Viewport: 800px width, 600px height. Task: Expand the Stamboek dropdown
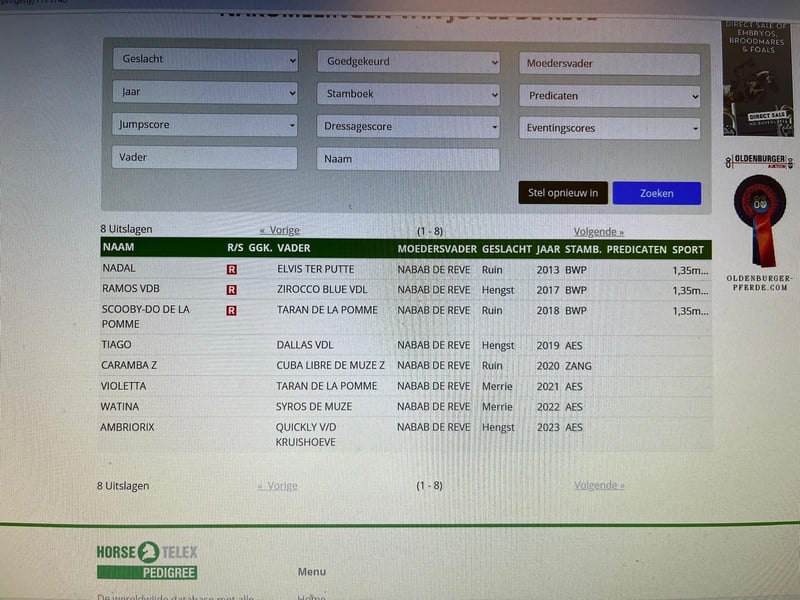tap(409, 95)
